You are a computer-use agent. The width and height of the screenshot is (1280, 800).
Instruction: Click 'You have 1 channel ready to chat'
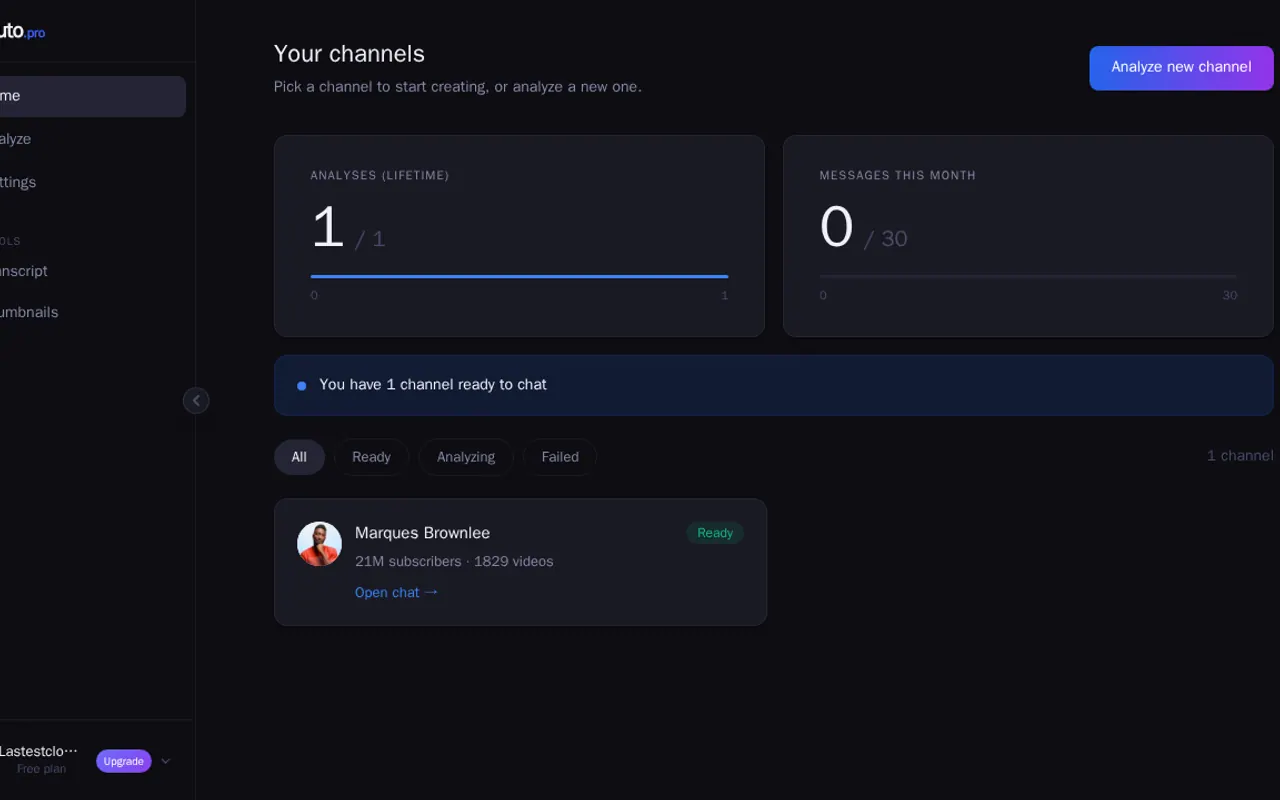pyautogui.click(x=433, y=384)
